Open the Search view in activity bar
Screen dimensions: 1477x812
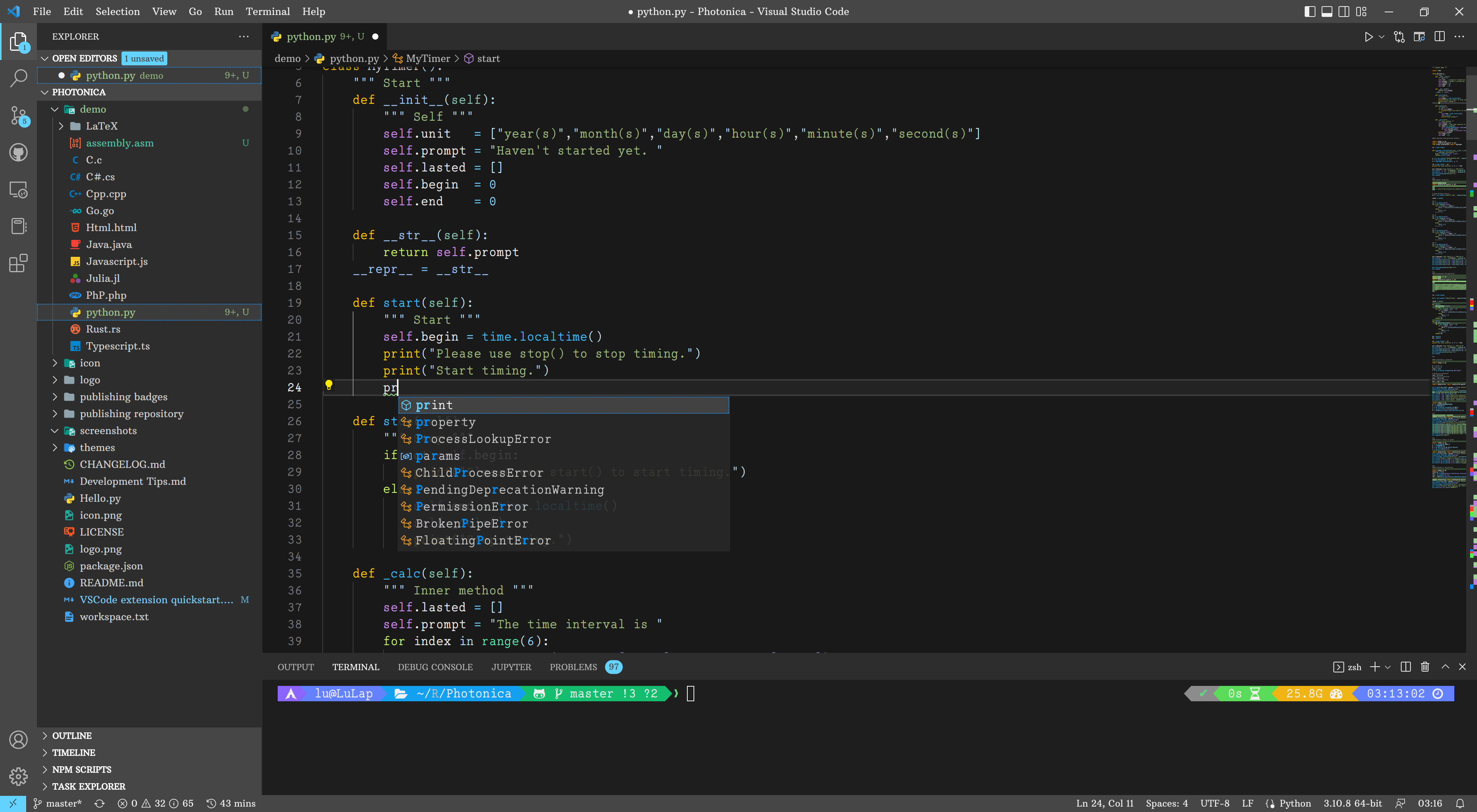click(x=18, y=78)
